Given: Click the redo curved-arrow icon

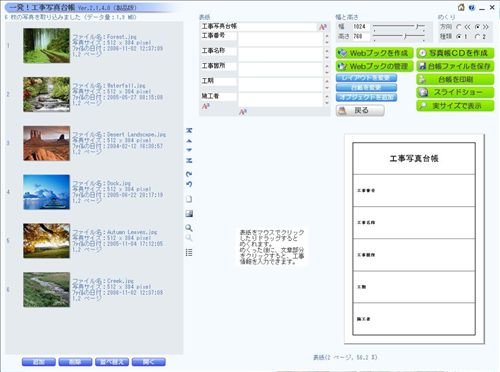Looking at the screenshot, I should tap(189, 174).
